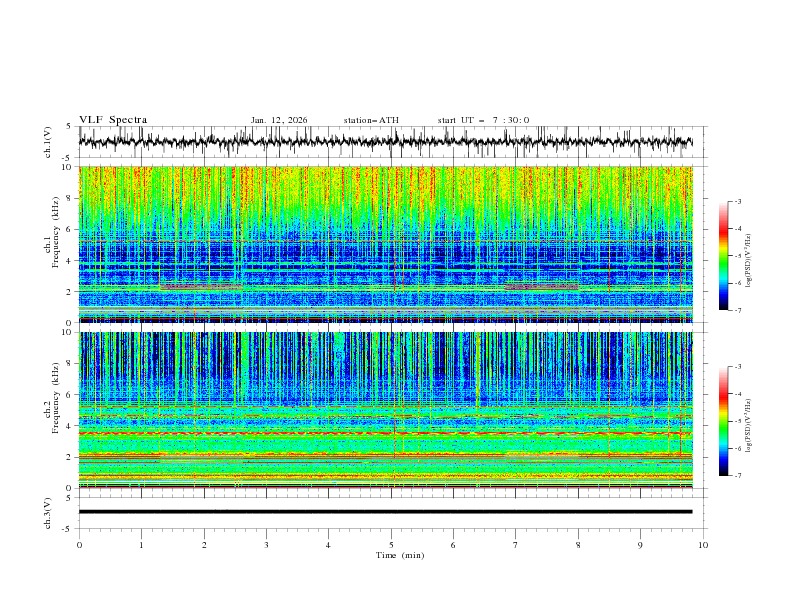Click the time axis tick label "10"
Image resolution: width=792 pixels, height=612 pixels.
[703, 545]
